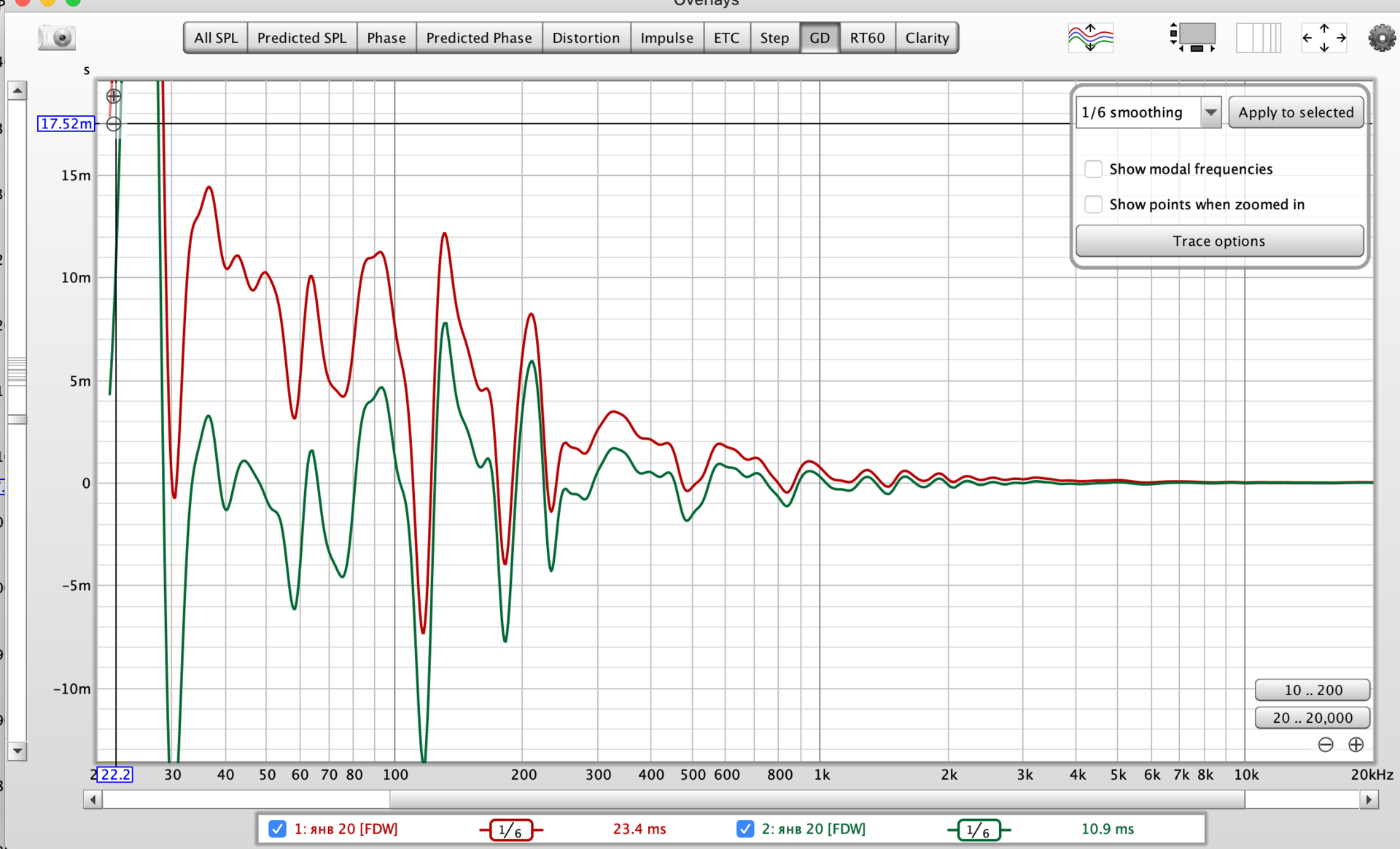
Task: Select the GD tab
Action: pos(820,38)
